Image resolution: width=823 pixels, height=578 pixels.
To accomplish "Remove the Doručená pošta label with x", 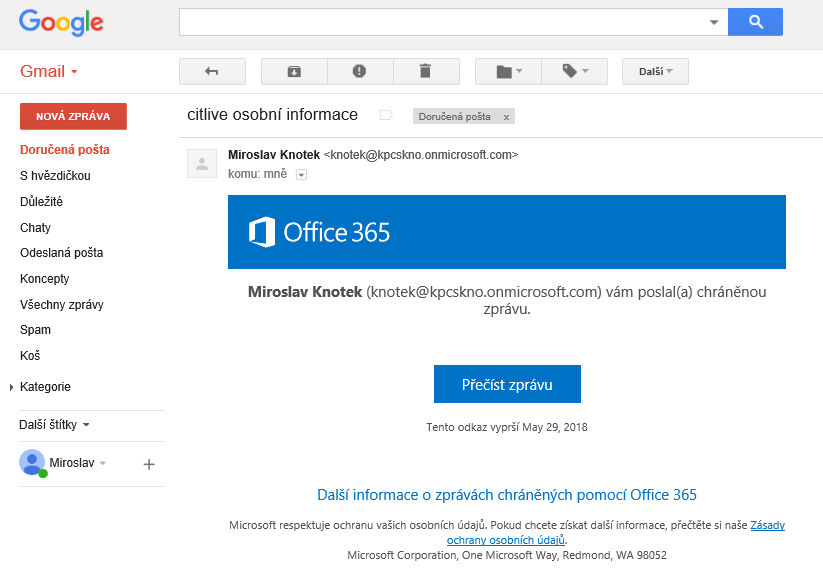I will (x=506, y=117).
